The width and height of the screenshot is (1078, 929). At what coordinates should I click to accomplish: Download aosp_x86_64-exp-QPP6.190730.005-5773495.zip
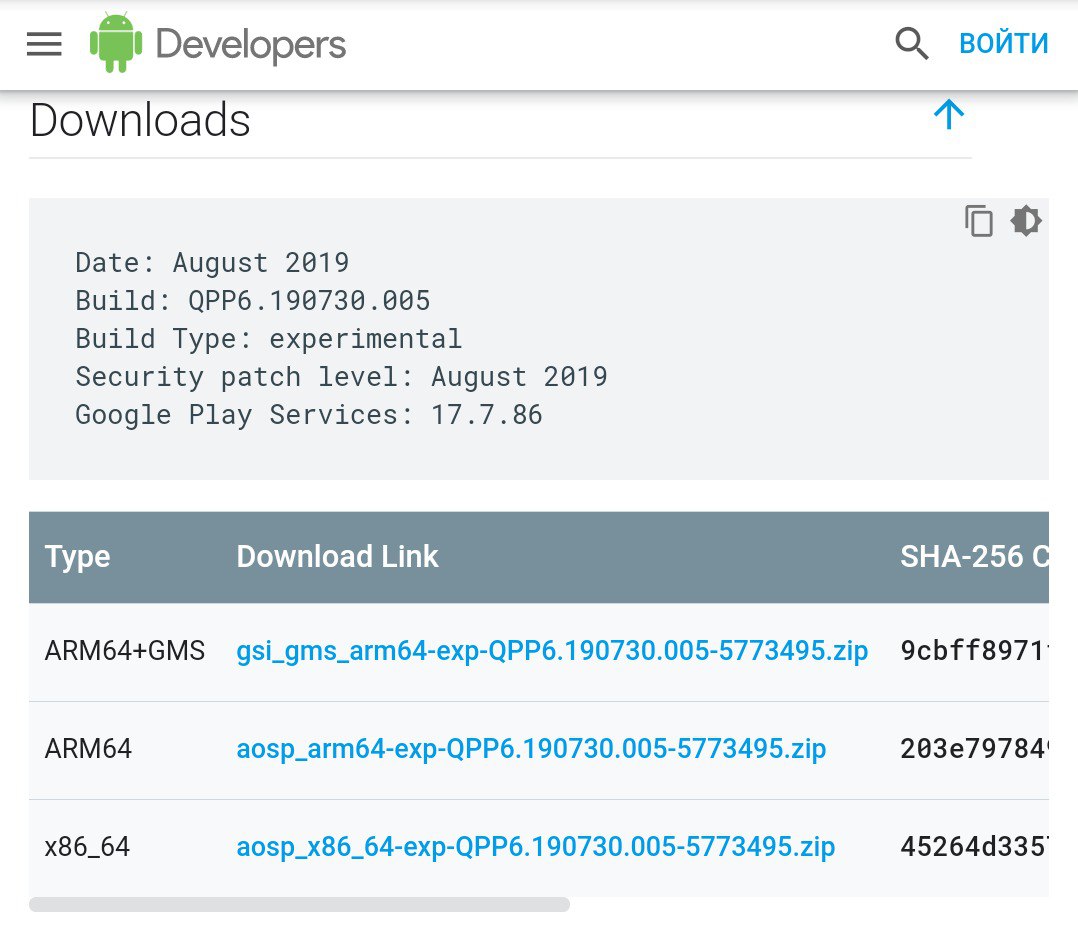(536, 846)
